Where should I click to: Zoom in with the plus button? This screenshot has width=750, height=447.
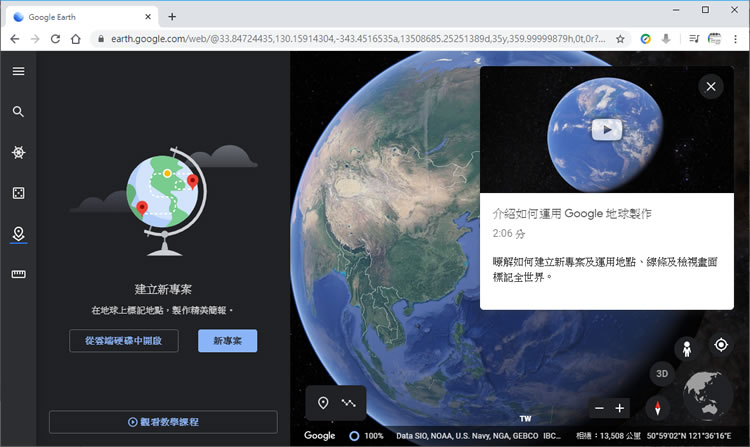(619, 408)
